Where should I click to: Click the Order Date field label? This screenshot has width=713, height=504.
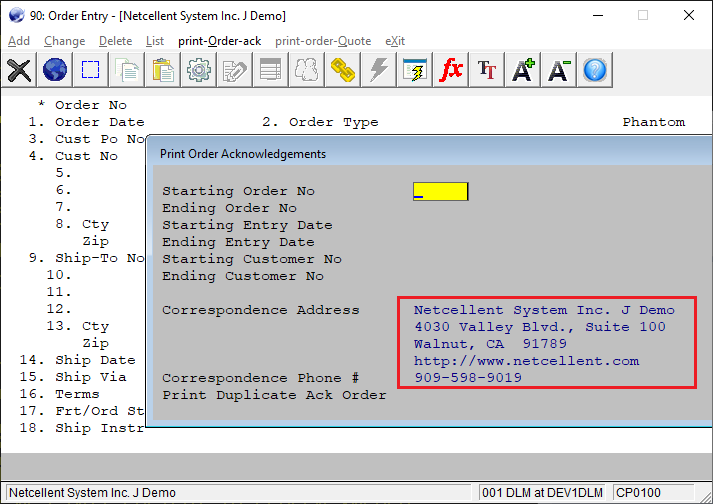100,122
